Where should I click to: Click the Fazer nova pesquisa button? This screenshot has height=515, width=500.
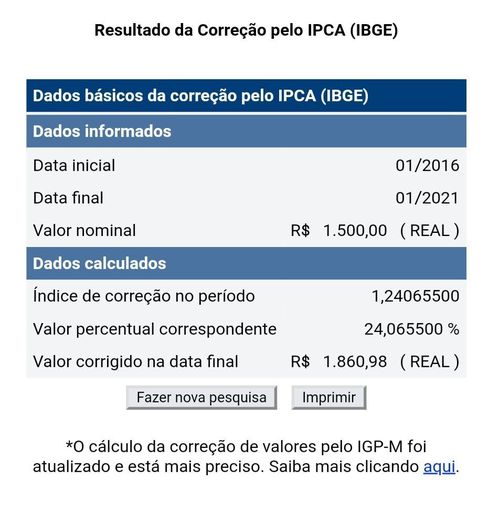[x=201, y=398]
